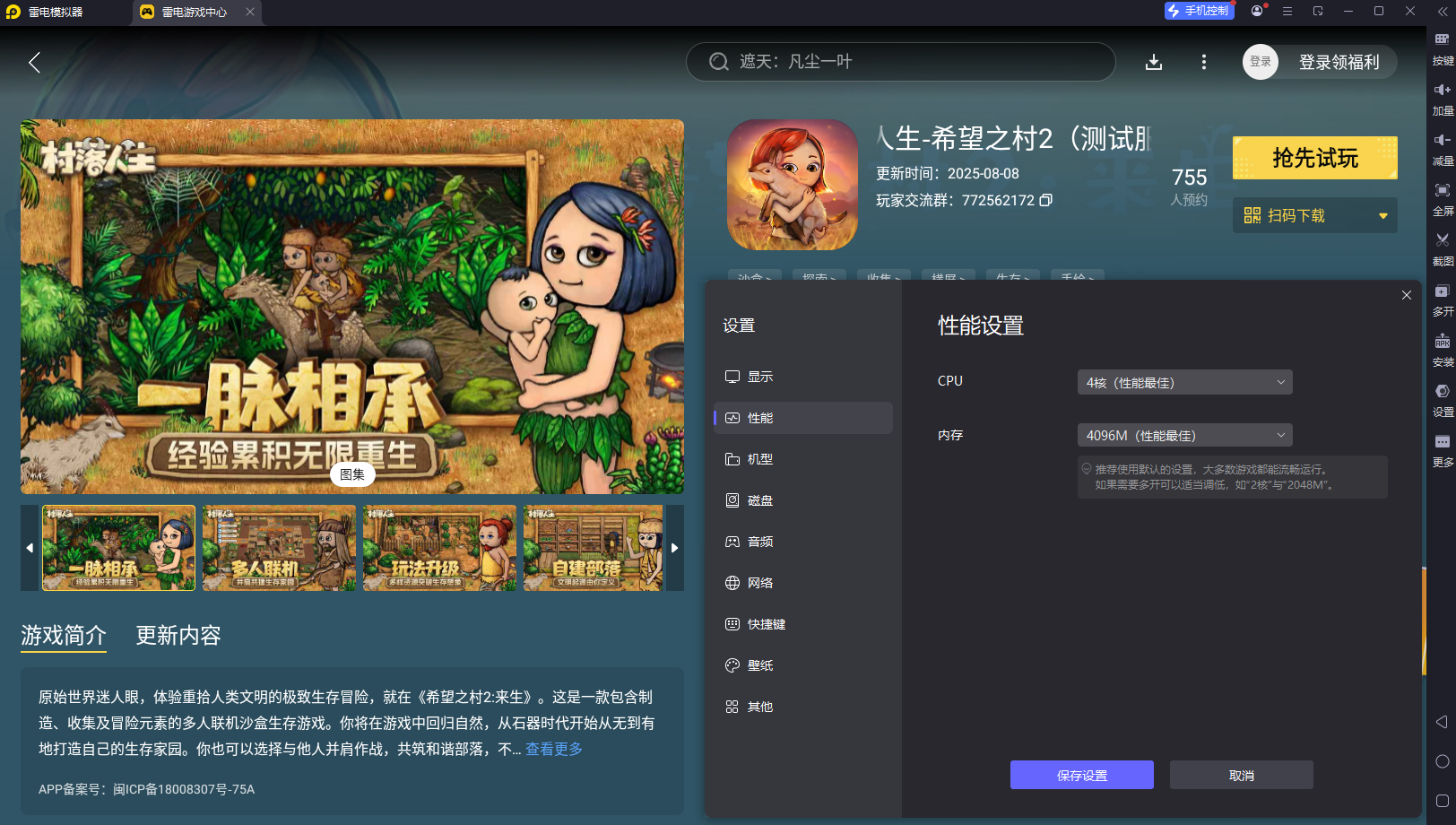Viewport: 1456px width, 825px height.
Task: Copy the player group number 772562172
Action: pos(1045,200)
